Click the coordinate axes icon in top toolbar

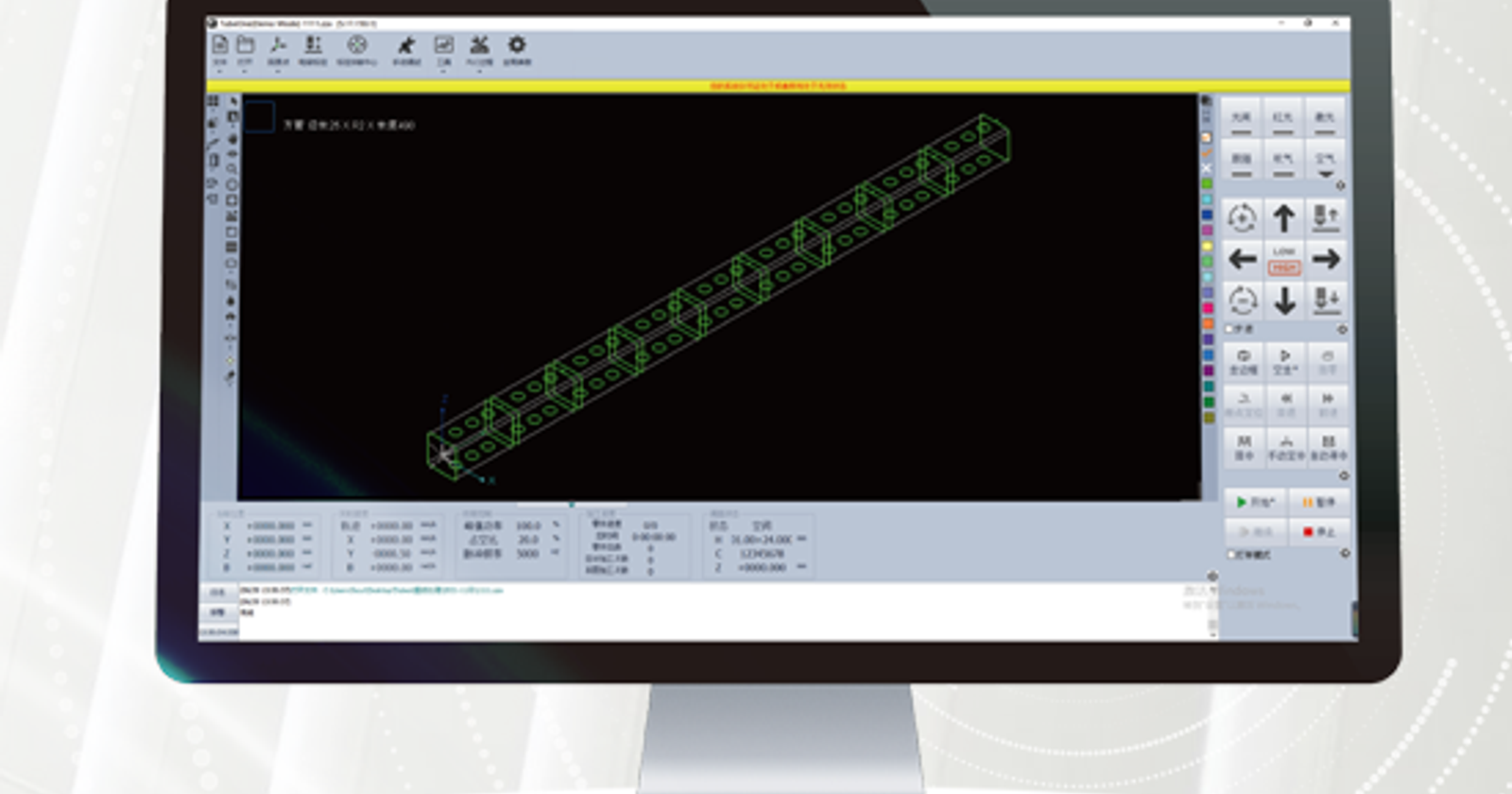(x=278, y=45)
